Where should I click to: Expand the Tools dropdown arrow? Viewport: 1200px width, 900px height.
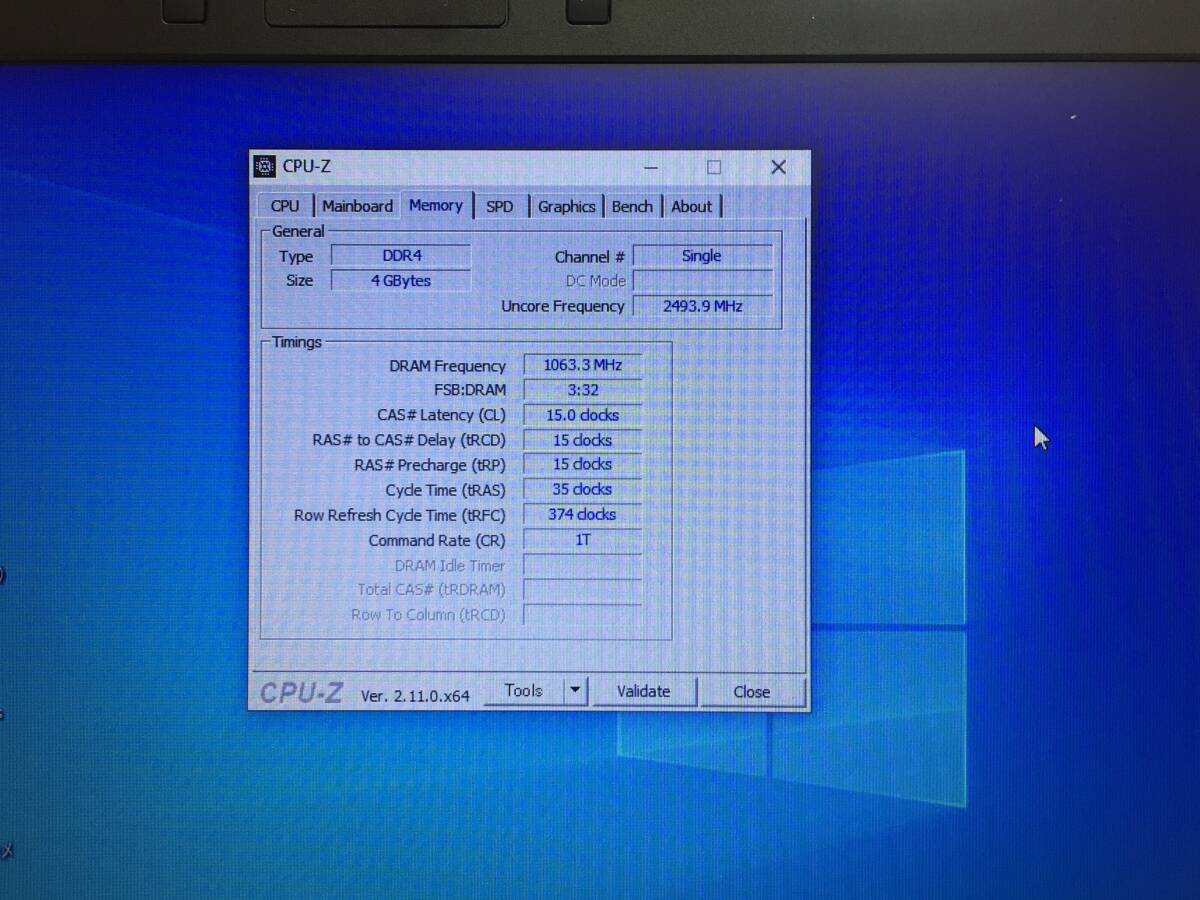point(575,690)
